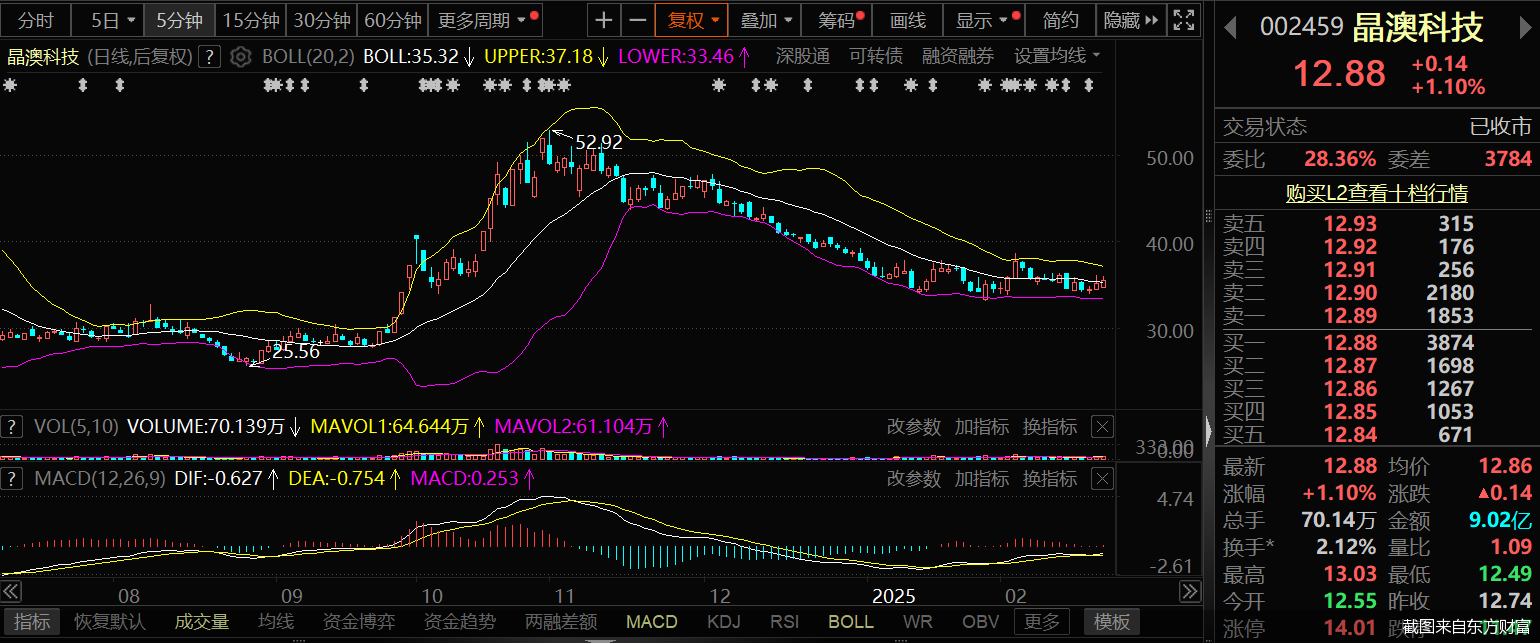Toggle the RSI indicator on
Screen dimensions: 1540x643
pos(785,622)
